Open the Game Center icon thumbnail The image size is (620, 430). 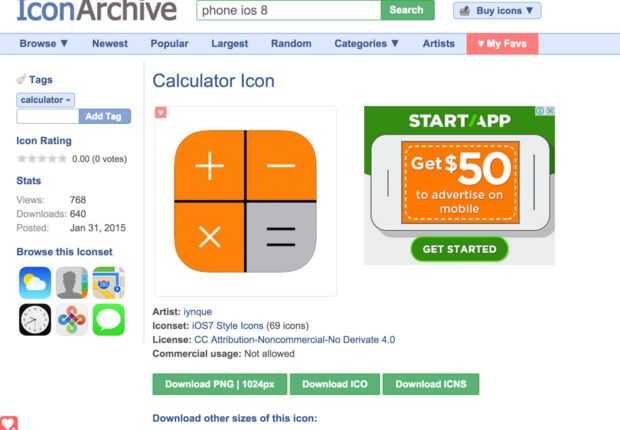coord(72,320)
